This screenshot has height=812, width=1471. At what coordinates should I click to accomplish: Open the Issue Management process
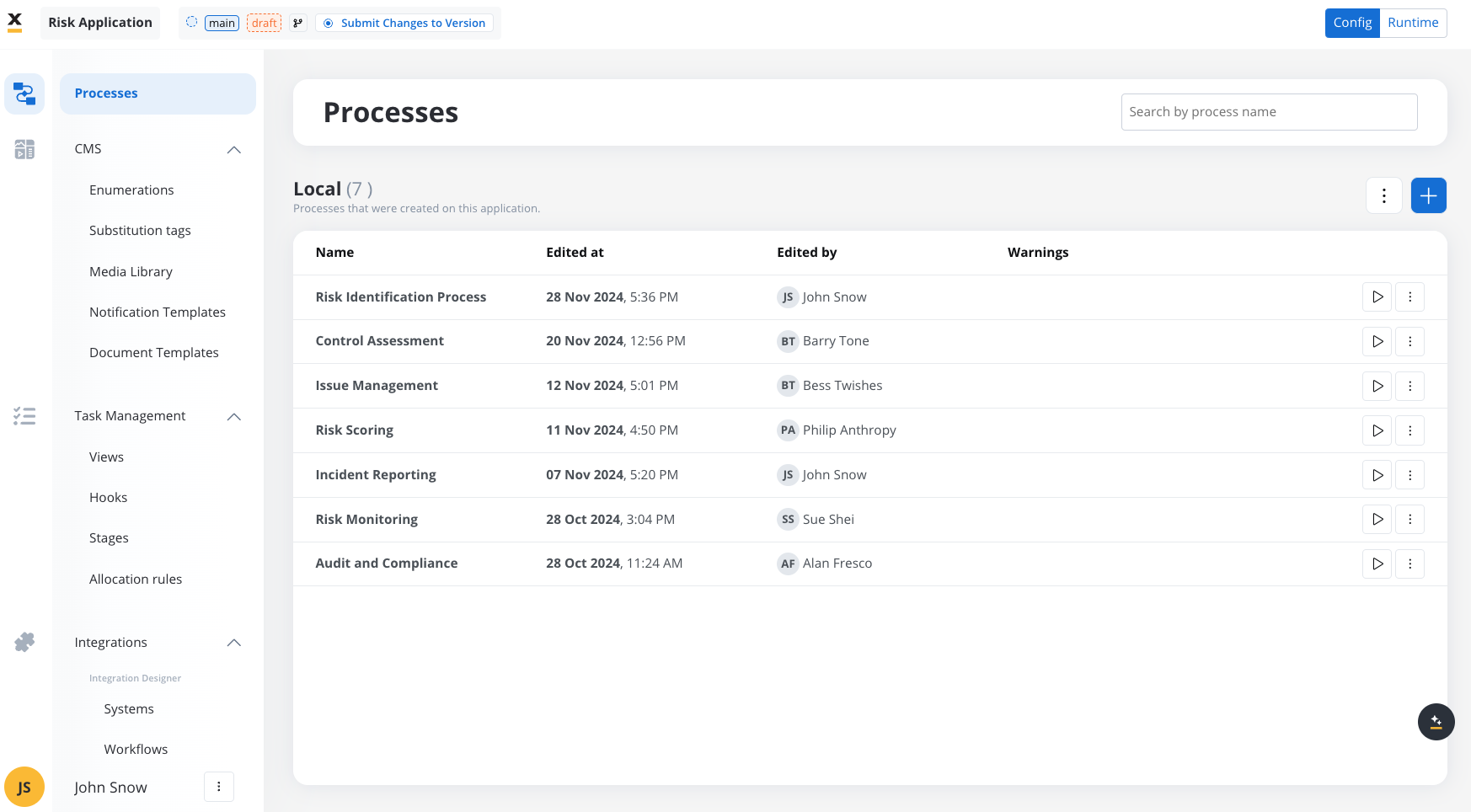click(x=377, y=386)
